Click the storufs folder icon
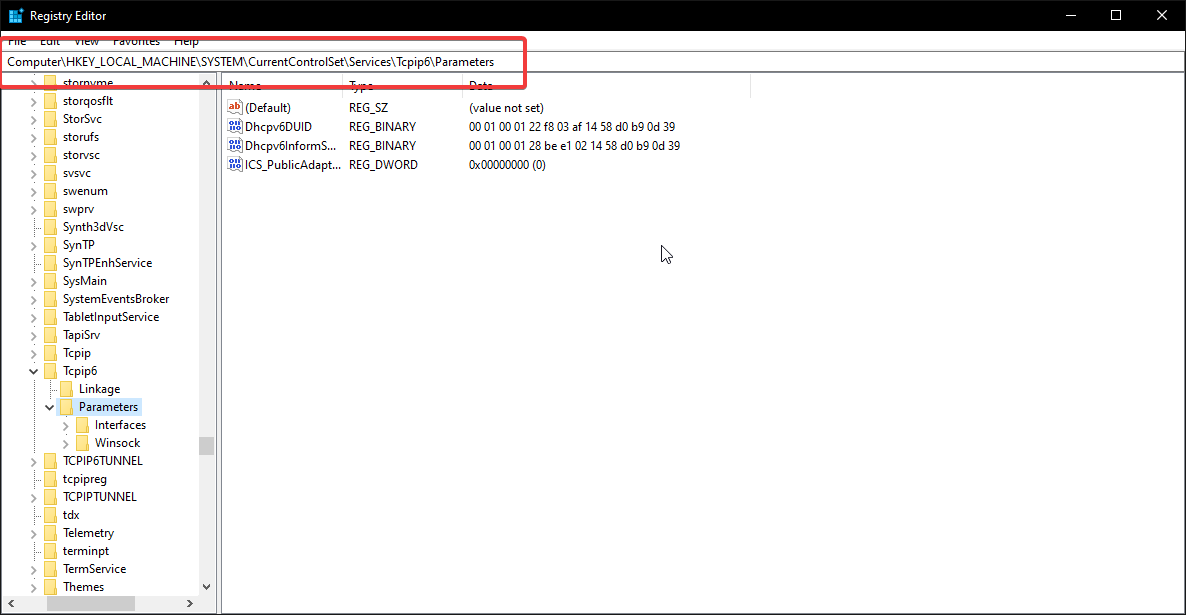This screenshot has height=615, width=1186. [51, 137]
